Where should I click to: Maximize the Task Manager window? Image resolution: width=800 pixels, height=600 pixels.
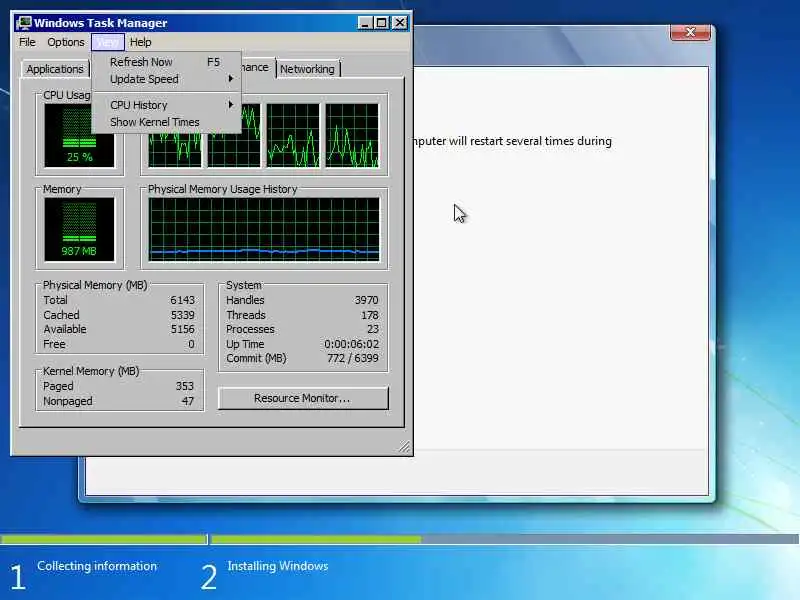click(382, 23)
